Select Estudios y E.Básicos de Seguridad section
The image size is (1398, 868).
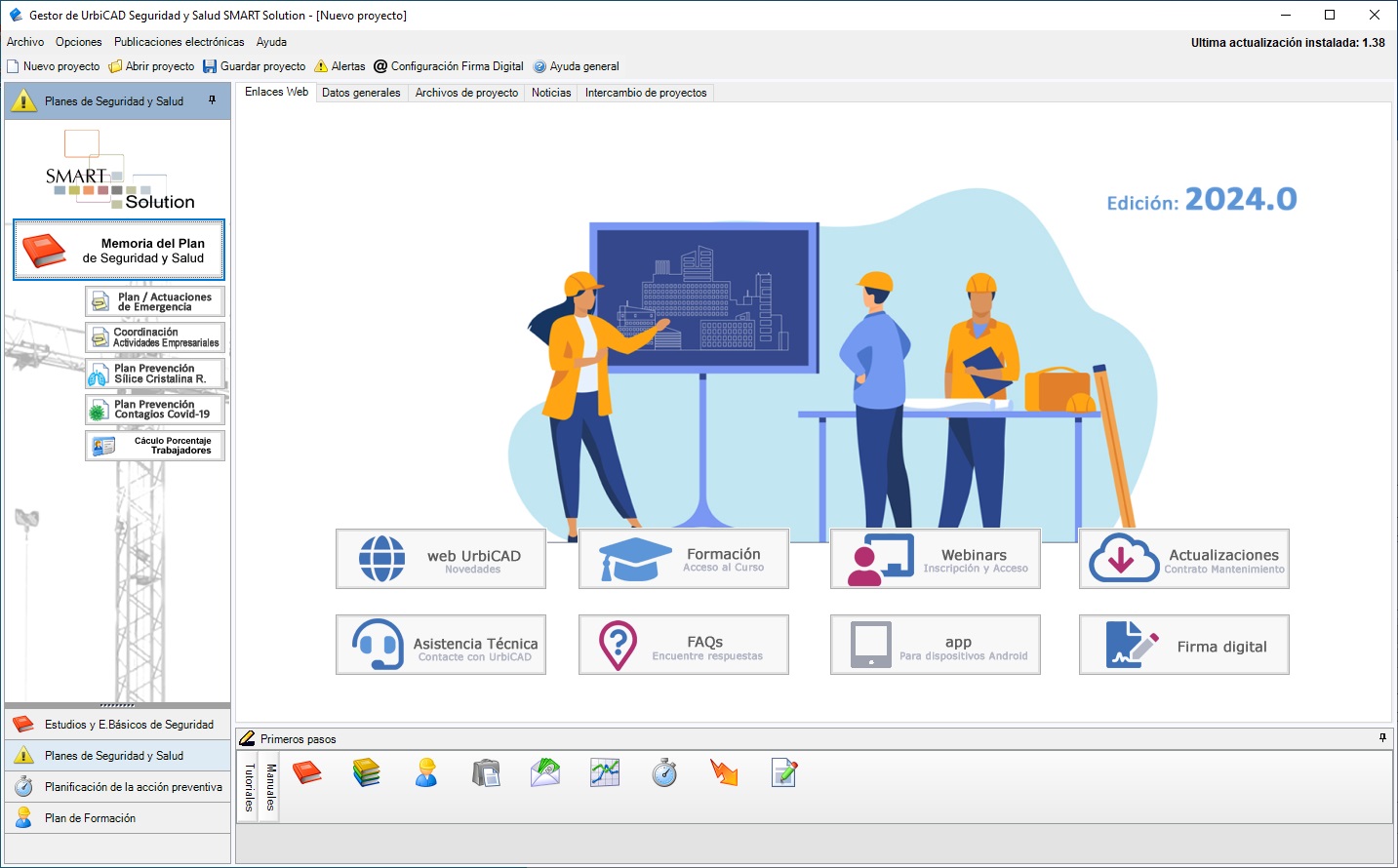pyautogui.click(x=118, y=725)
